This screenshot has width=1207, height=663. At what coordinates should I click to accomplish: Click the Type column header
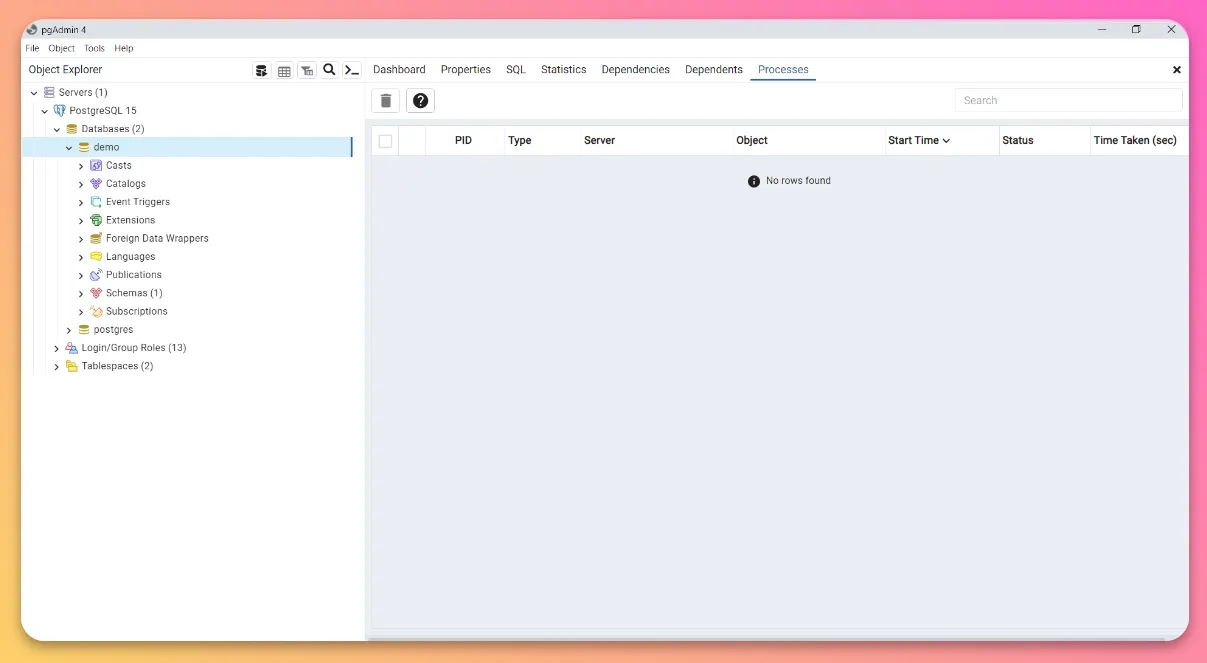click(x=520, y=141)
